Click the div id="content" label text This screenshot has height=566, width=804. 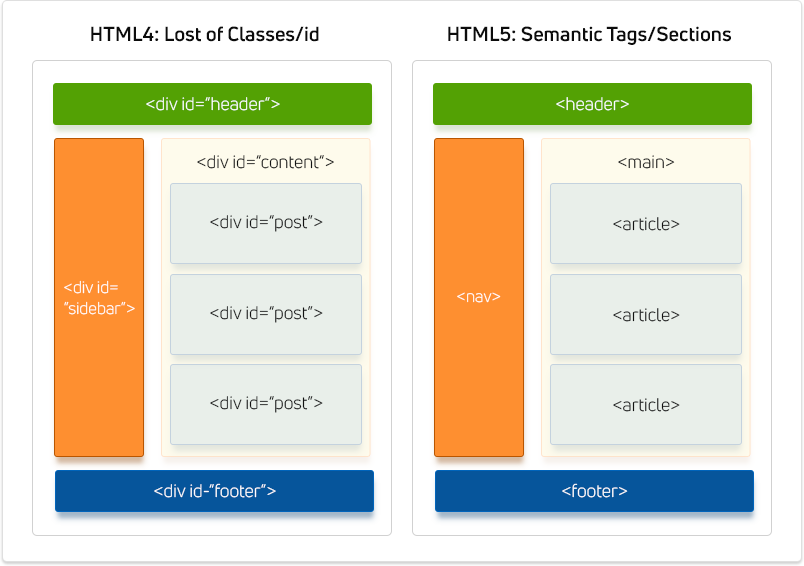(x=265, y=161)
